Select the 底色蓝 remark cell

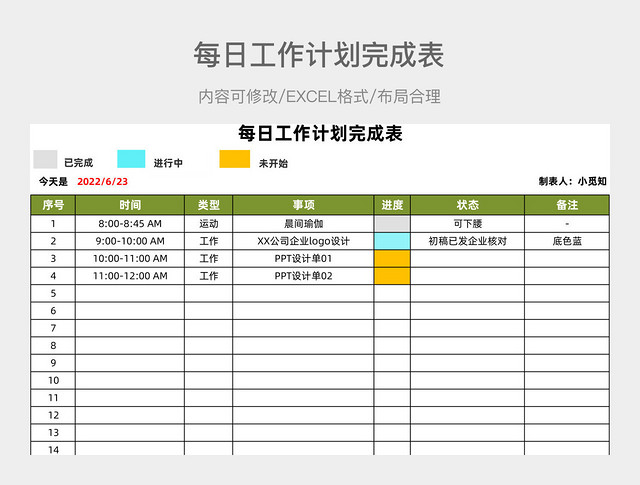pos(567,241)
